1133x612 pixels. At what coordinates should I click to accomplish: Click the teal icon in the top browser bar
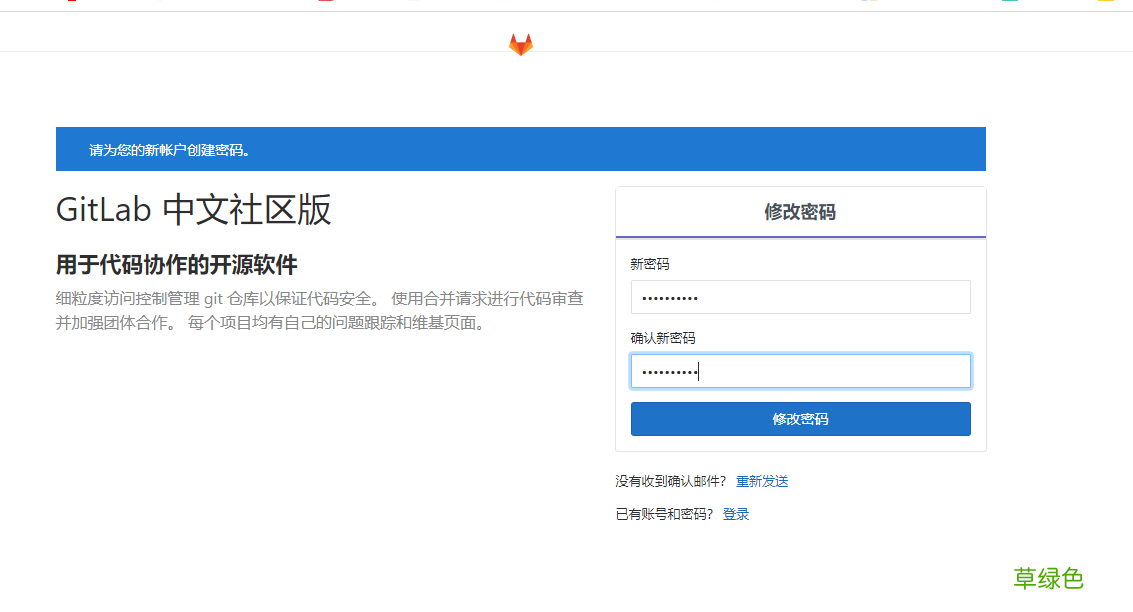1010,4
